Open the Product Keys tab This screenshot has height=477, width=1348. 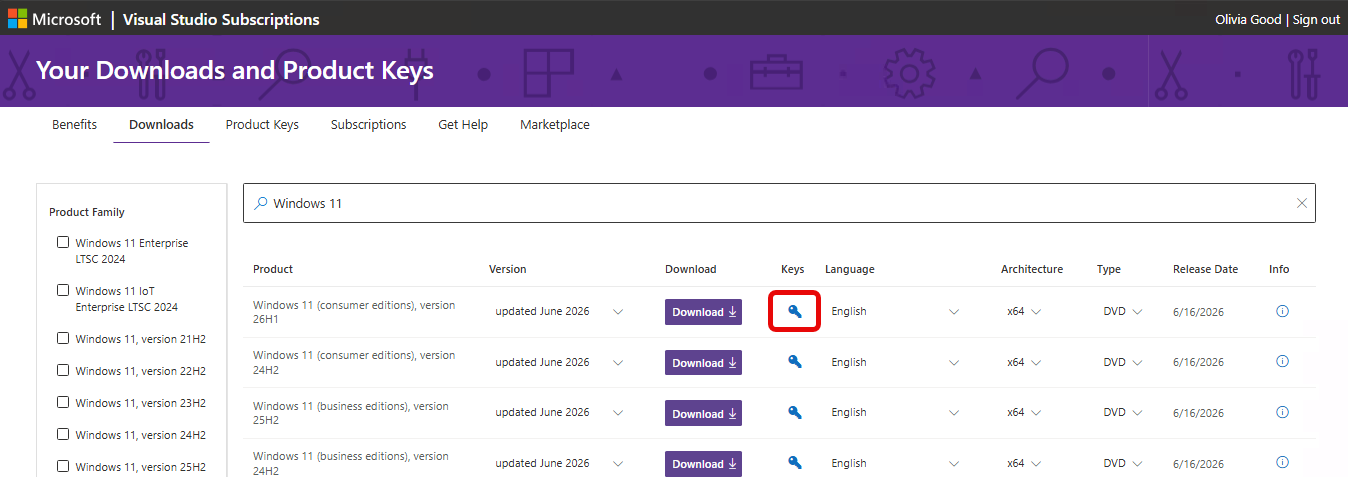tap(262, 125)
